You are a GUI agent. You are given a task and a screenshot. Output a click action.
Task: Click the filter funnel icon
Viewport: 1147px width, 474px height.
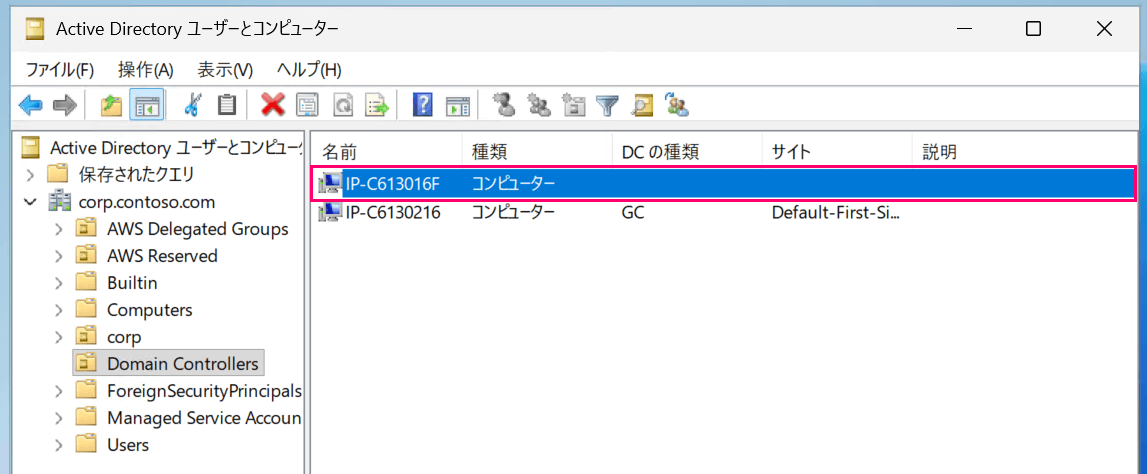[607, 105]
